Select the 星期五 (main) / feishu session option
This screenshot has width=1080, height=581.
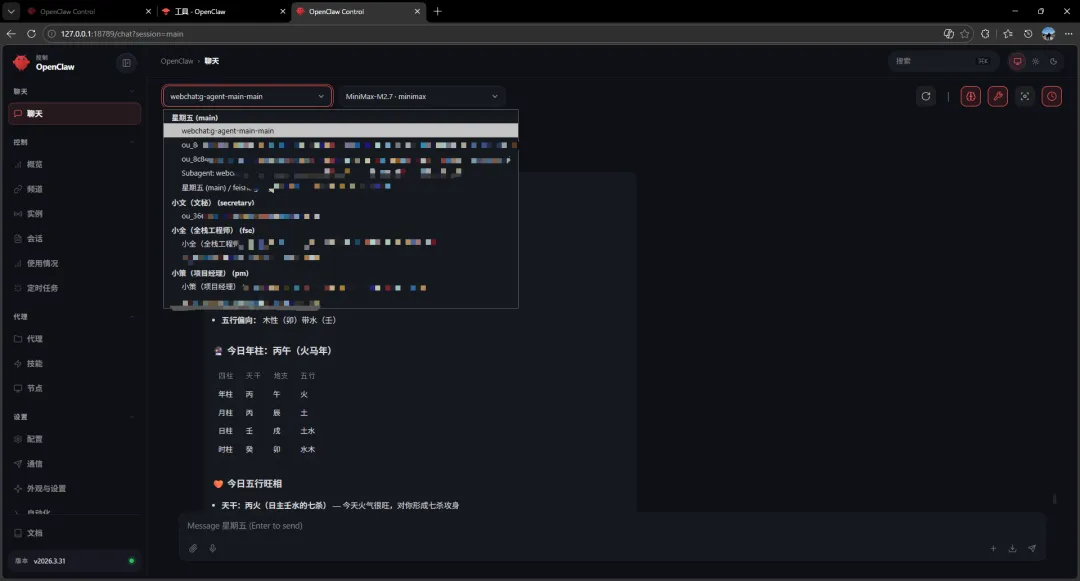(x=340, y=187)
